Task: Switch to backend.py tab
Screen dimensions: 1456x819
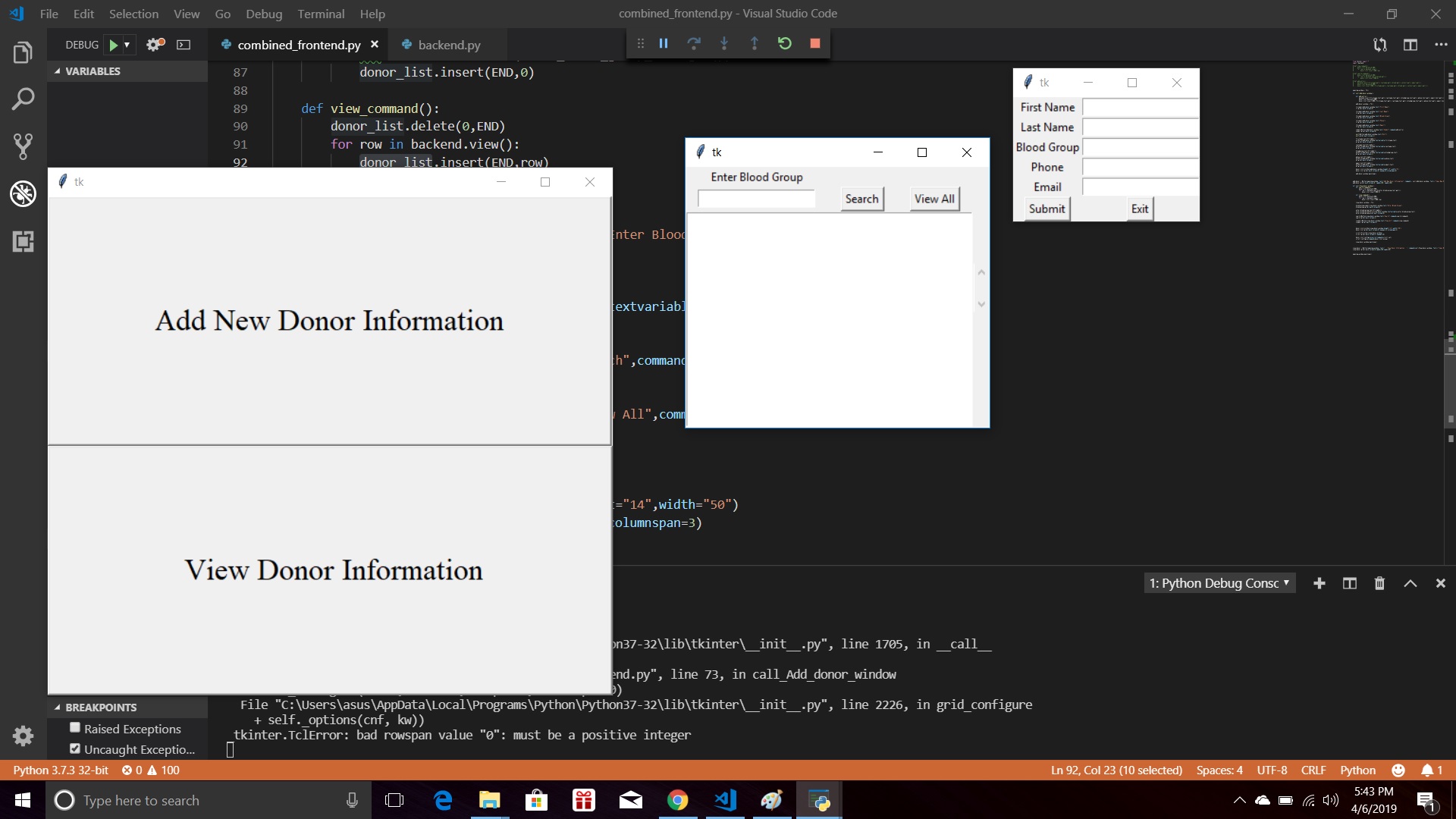Action: (448, 45)
